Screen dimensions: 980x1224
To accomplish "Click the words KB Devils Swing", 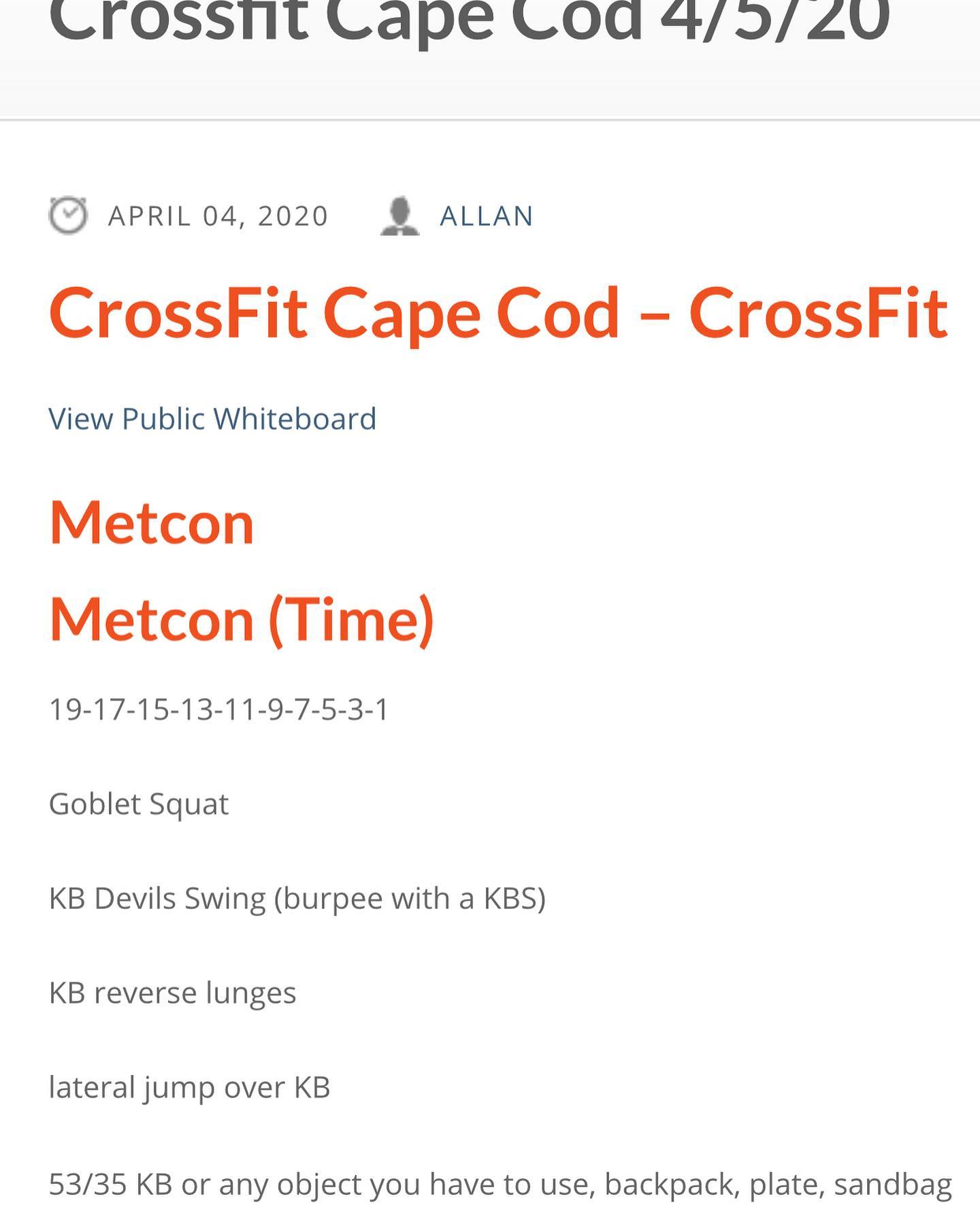I will click(x=157, y=898).
